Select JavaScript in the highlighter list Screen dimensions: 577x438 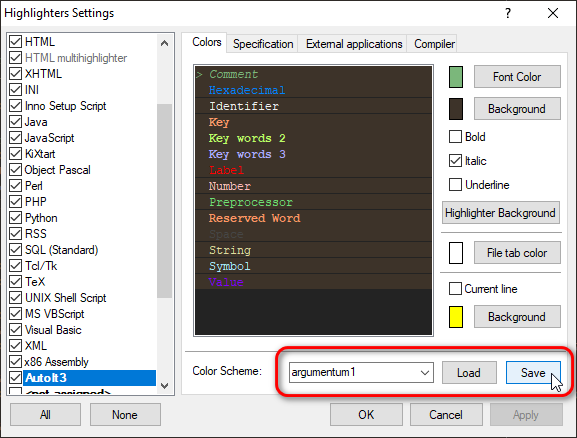click(49, 138)
